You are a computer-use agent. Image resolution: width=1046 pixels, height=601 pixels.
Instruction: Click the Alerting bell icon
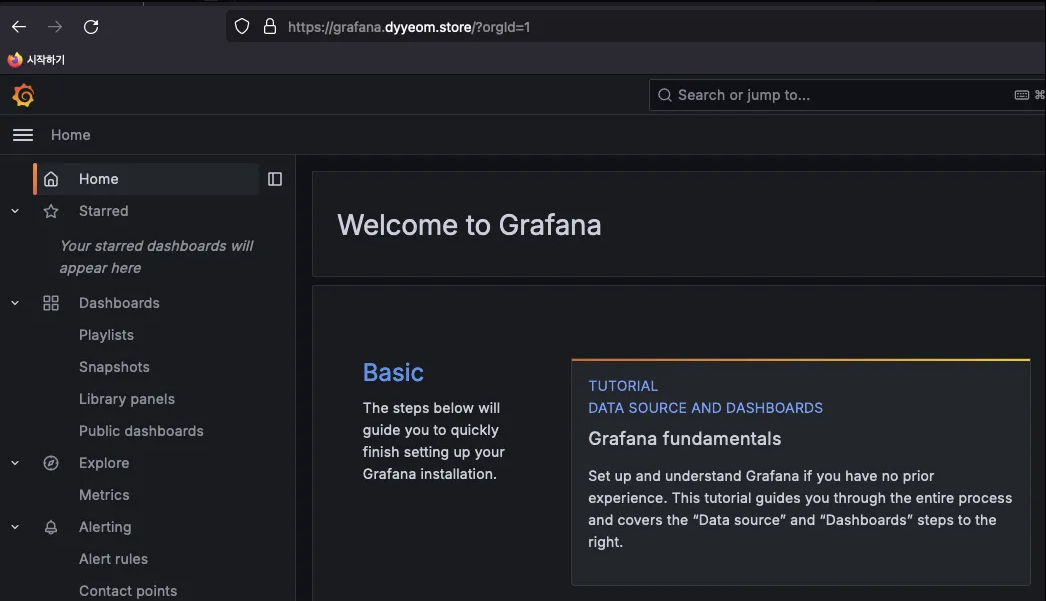point(51,527)
